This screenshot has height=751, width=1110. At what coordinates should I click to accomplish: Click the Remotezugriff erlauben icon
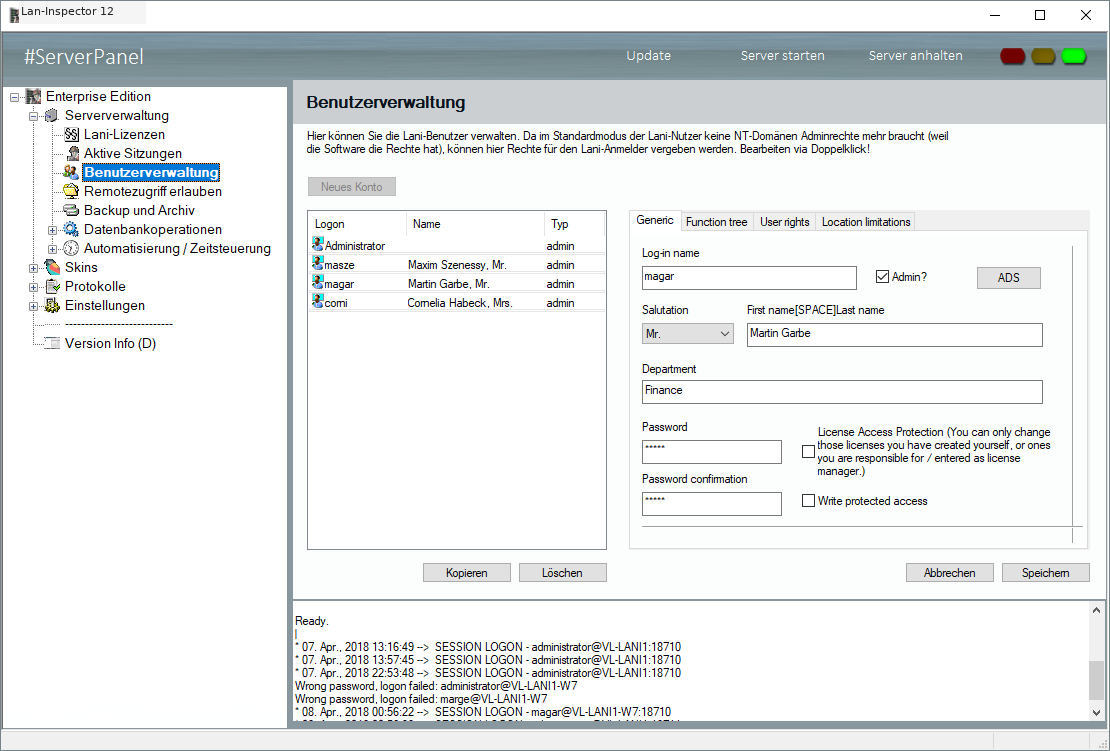[x=71, y=191]
